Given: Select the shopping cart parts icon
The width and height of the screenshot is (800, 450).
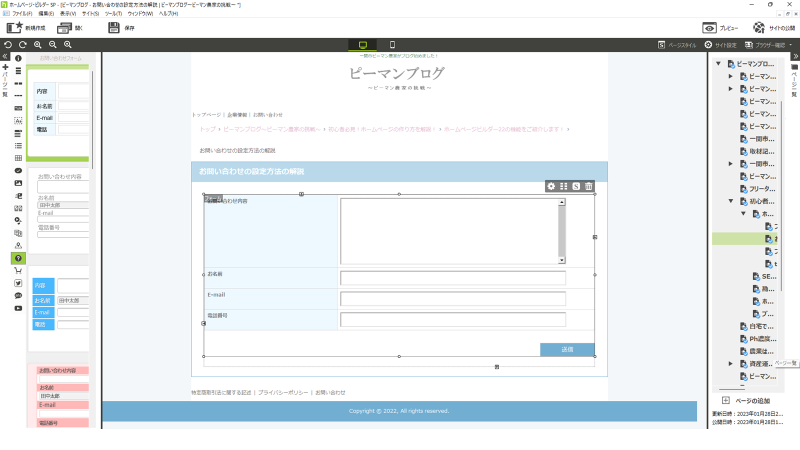Looking at the screenshot, I should click(19, 270).
